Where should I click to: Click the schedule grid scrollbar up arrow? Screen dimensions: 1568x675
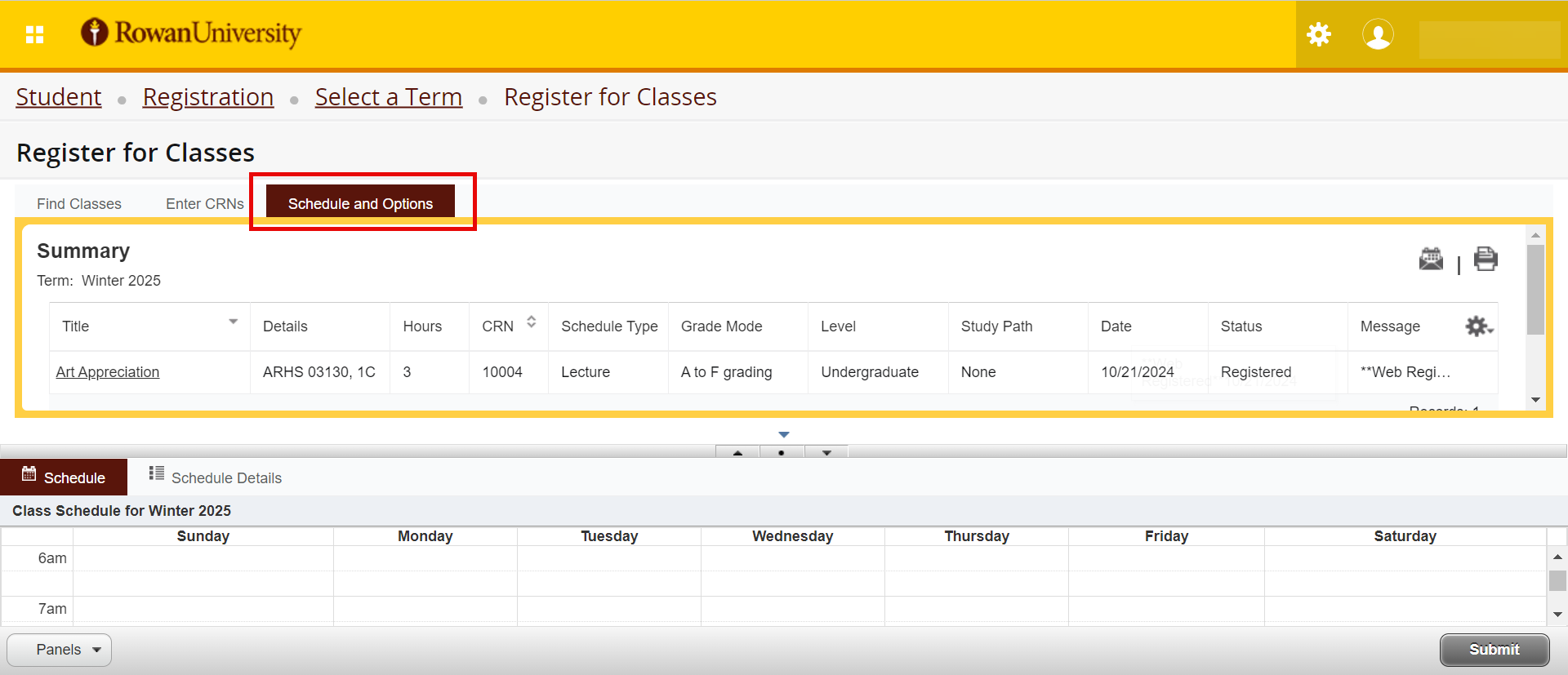1557,557
